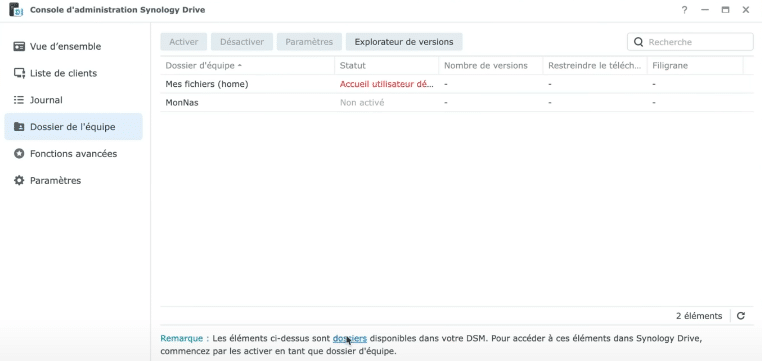
Task: Close the console window
Action: click(746, 10)
